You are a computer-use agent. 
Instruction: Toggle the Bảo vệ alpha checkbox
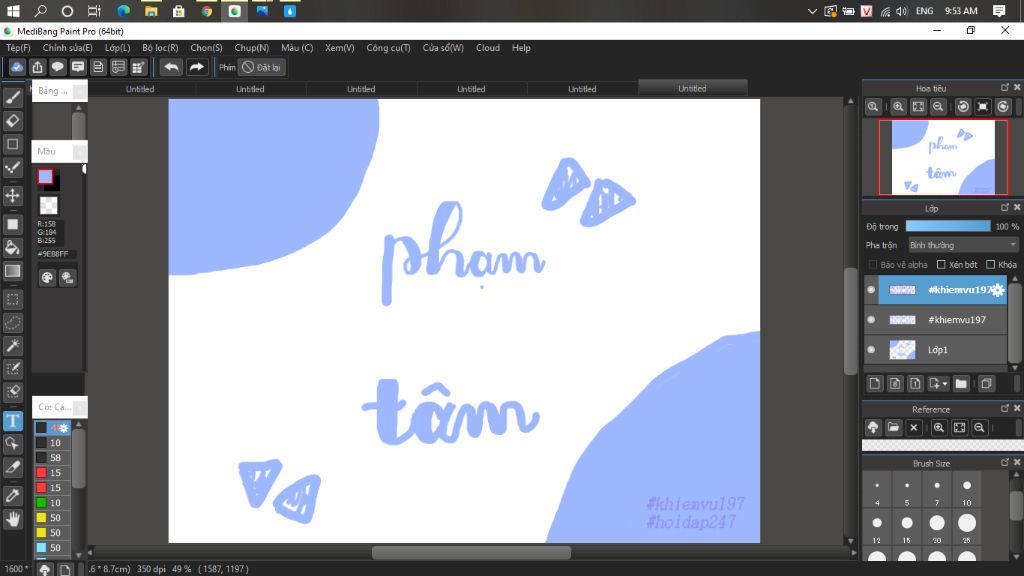tap(872, 264)
